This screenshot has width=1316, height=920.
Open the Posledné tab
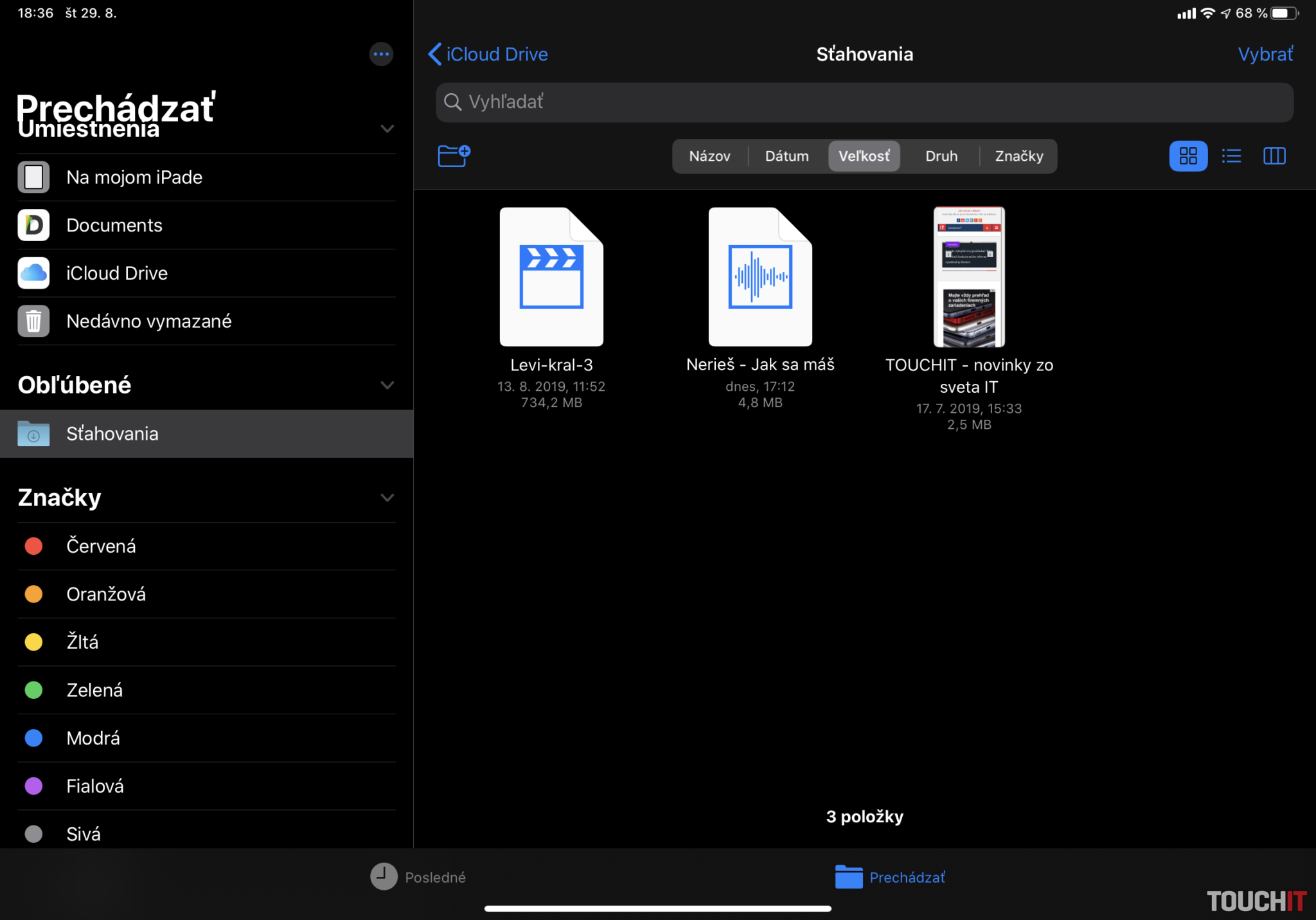418,877
